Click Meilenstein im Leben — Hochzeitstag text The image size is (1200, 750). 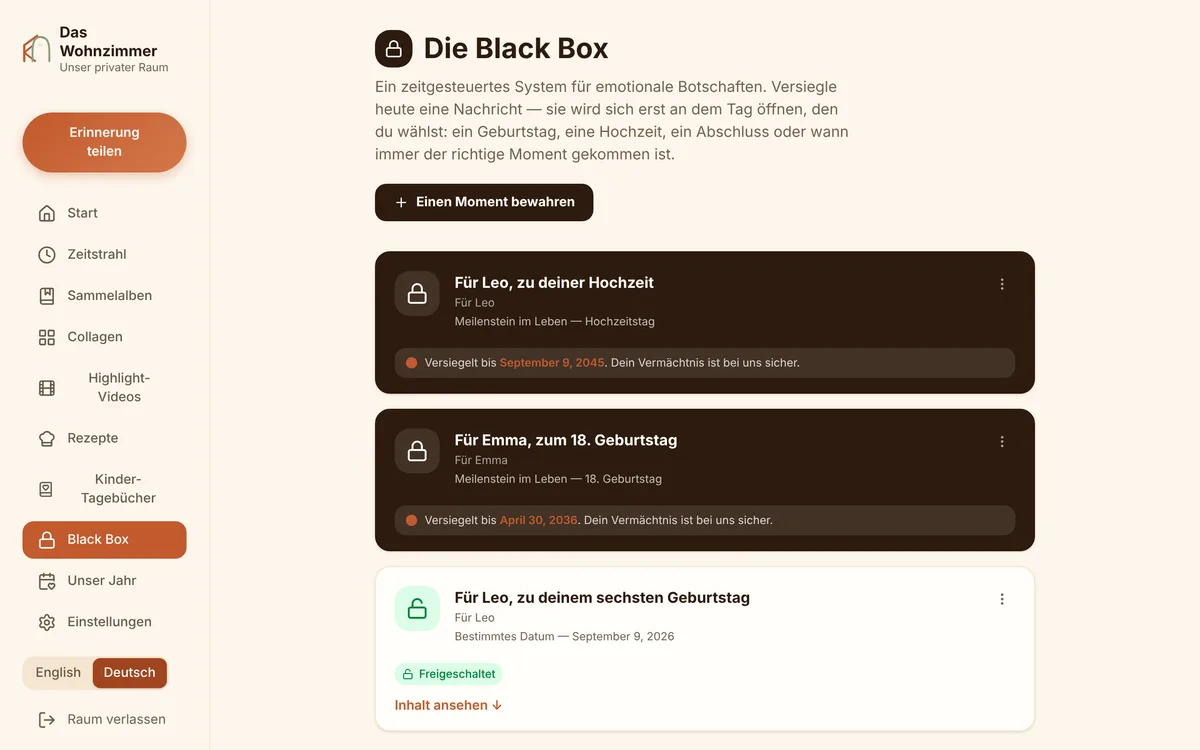click(x=555, y=322)
